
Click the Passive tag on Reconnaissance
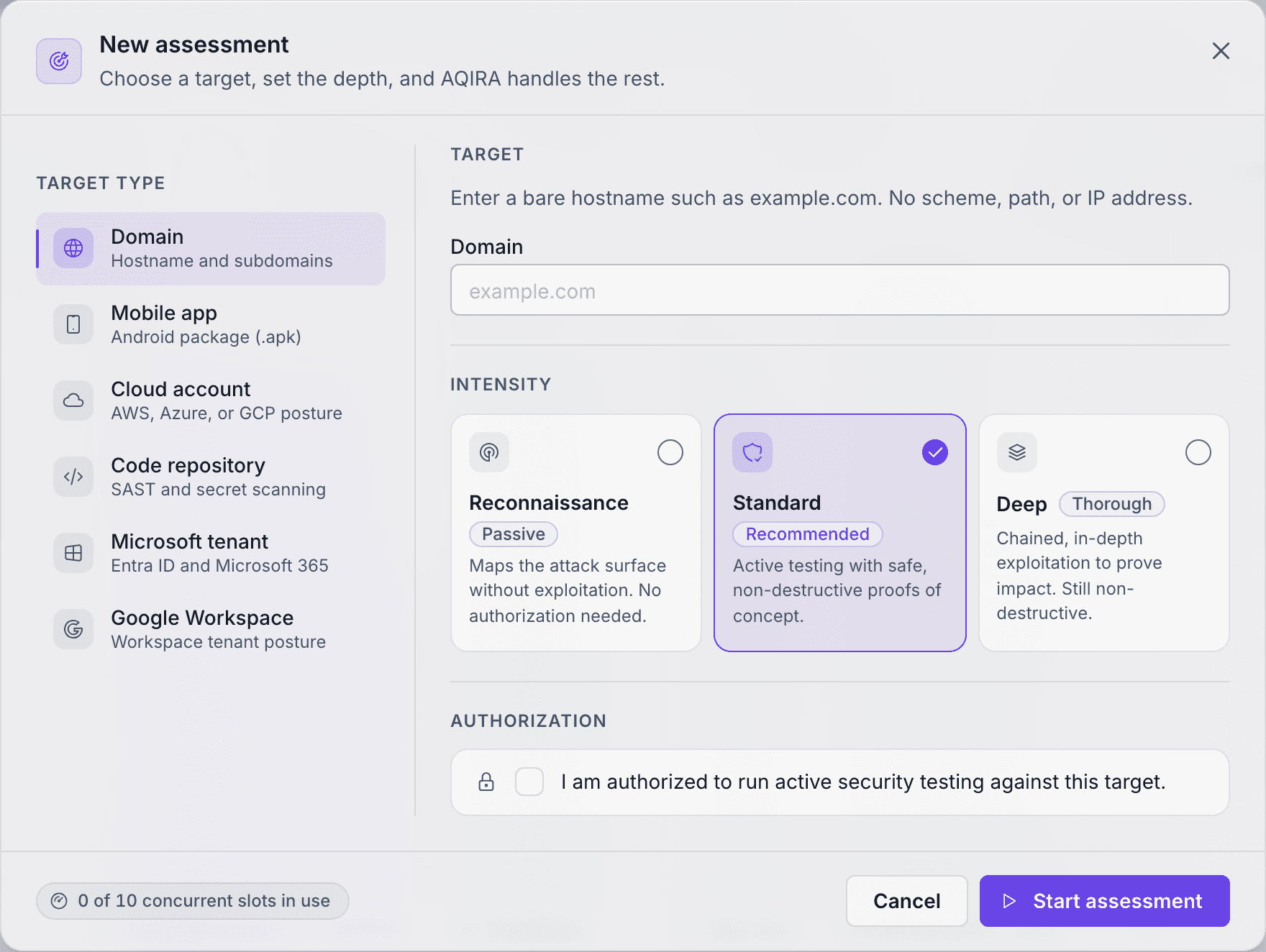(514, 534)
